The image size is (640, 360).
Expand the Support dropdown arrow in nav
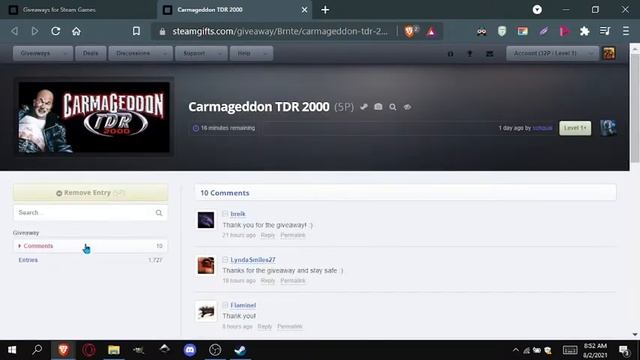click(x=220, y=53)
